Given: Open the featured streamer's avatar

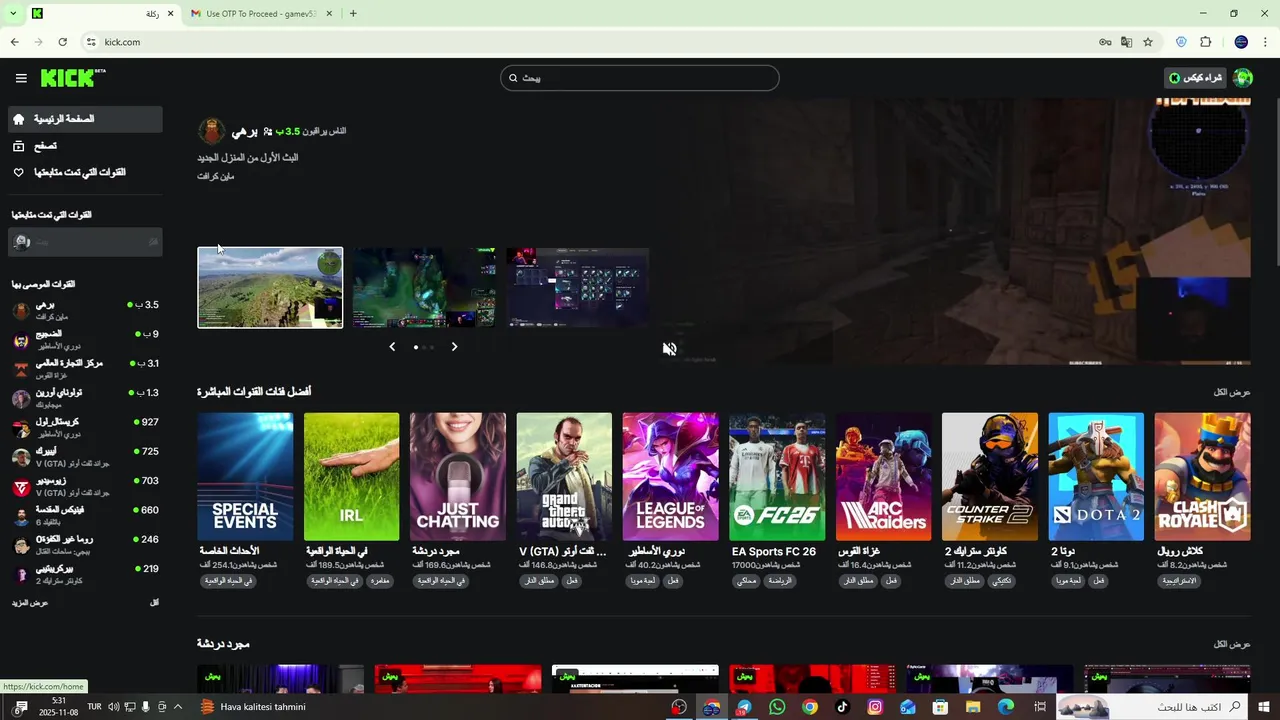Looking at the screenshot, I should pos(212,131).
